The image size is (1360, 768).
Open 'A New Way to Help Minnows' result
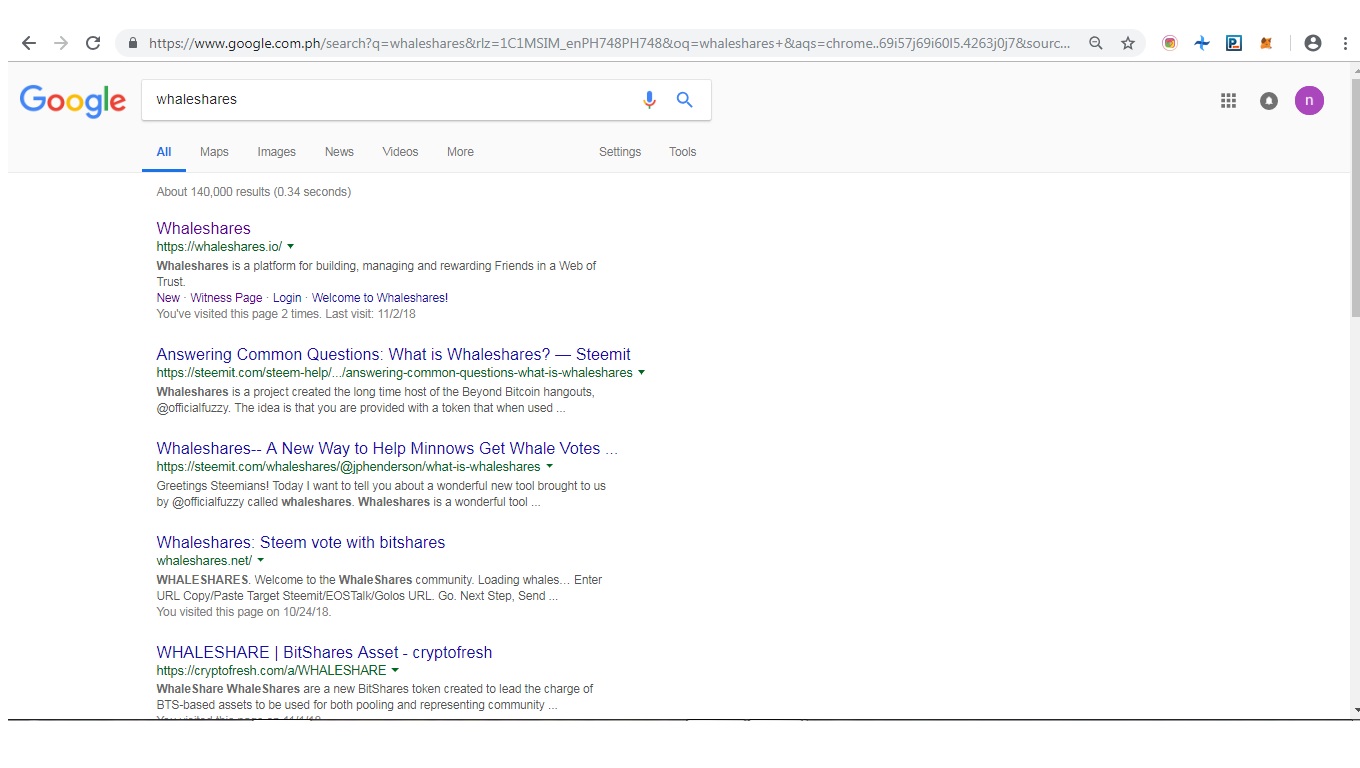(x=387, y=448)
